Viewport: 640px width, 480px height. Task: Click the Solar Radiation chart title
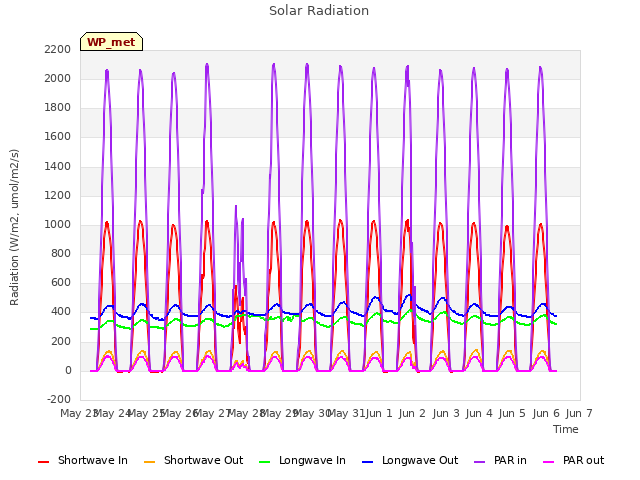pos(319,11)
